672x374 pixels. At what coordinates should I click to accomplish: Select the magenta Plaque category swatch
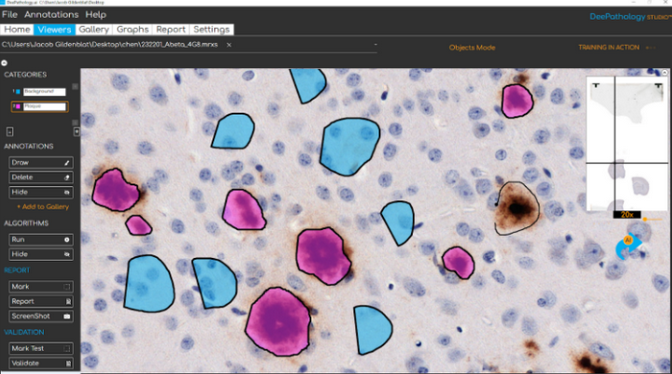tap(18, 106)
